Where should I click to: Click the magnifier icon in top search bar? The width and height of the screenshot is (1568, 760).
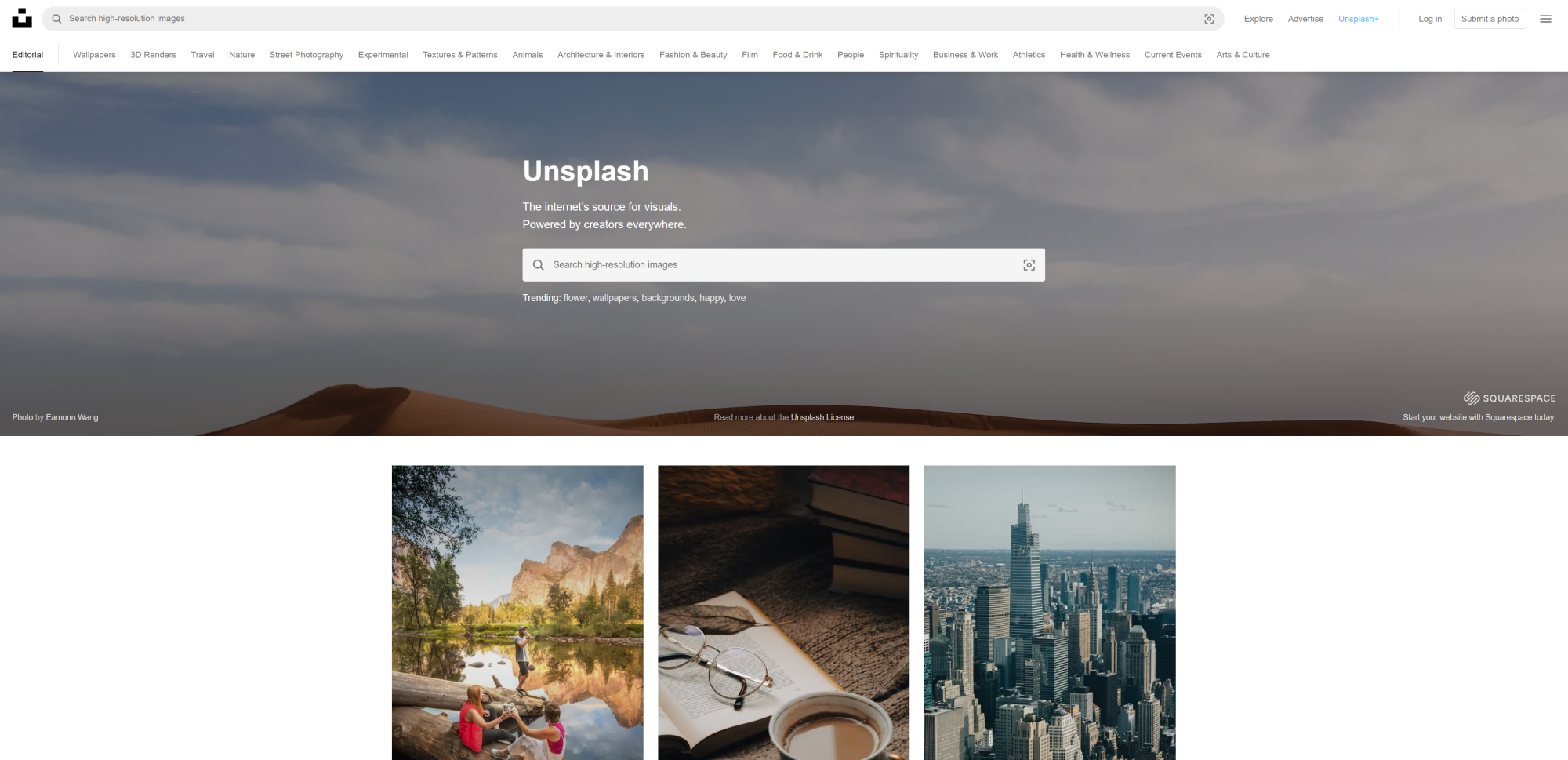(x=56, y=19)
